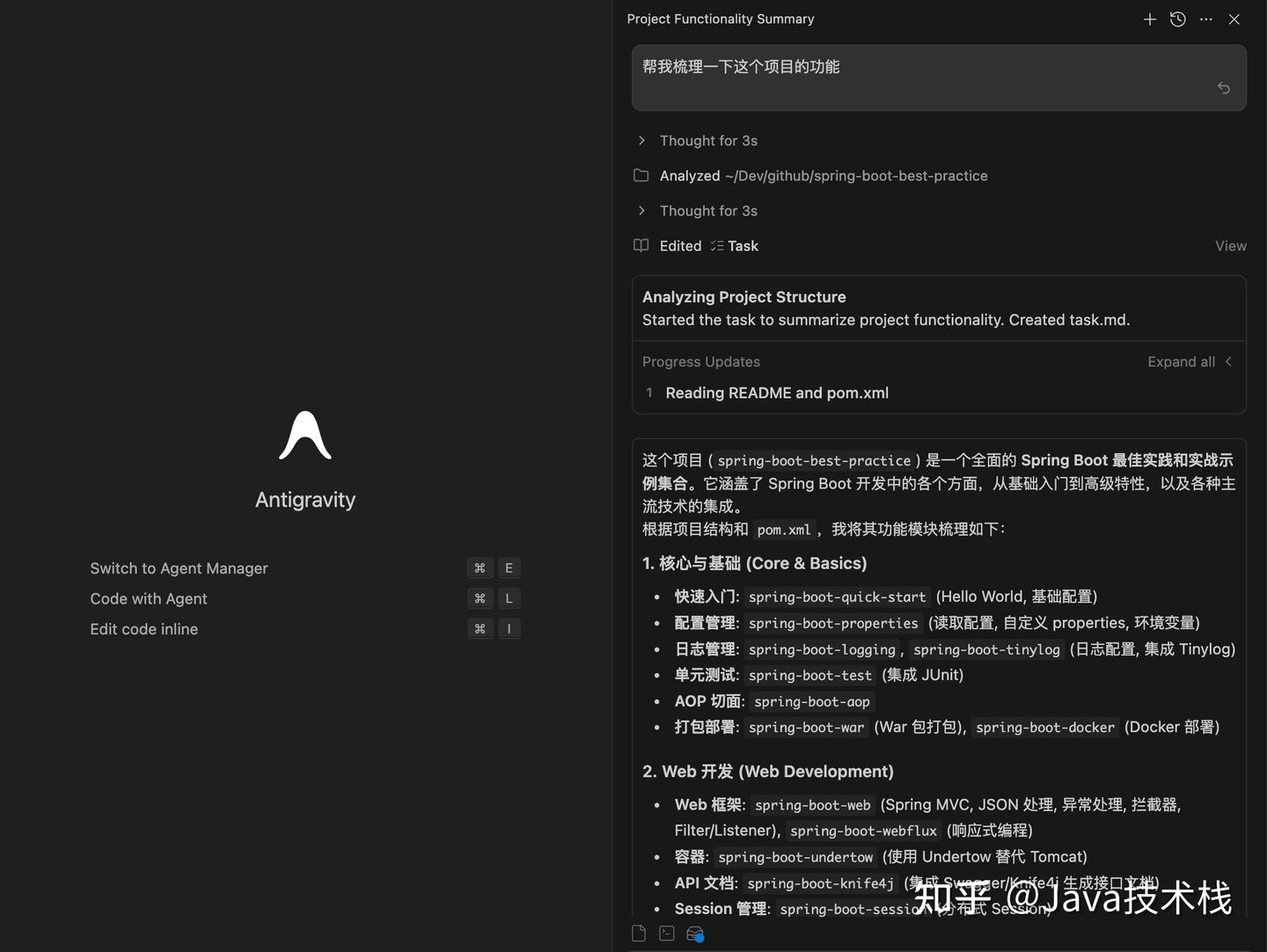The width and height of the screenshot is (1267, 952).
Task: Expand the second Thought for 3s section
Action: point(641,210)
